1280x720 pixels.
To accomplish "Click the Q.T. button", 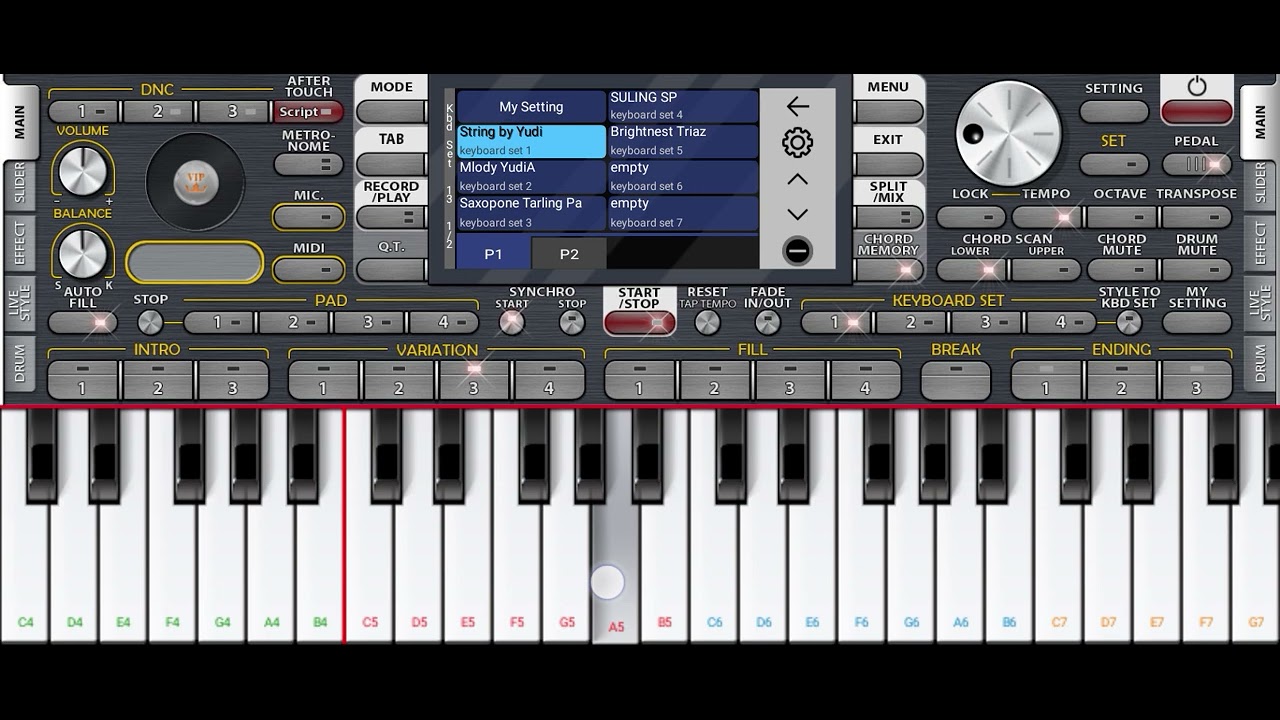I will 391,270.
